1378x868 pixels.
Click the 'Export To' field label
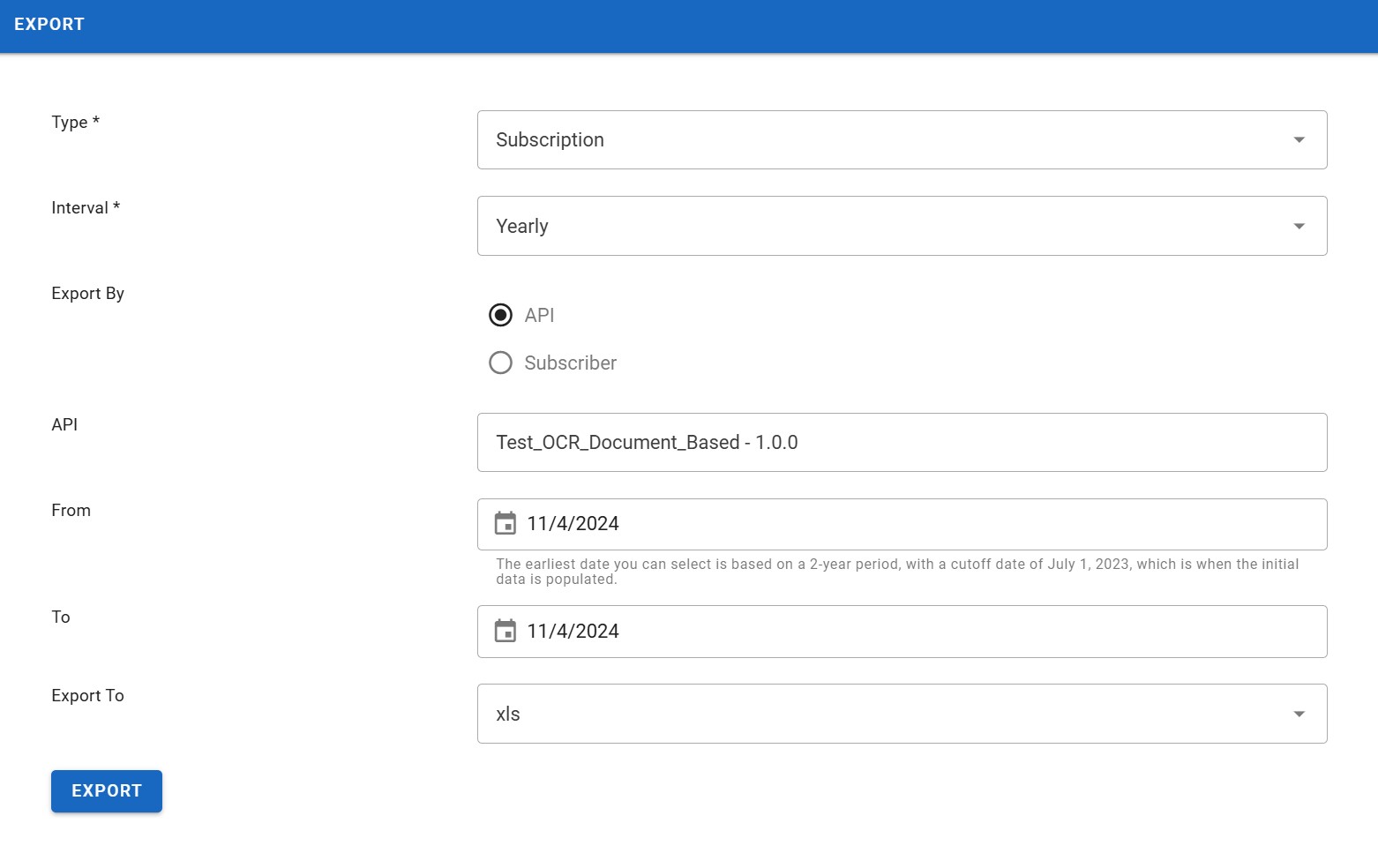pos(87,696)
